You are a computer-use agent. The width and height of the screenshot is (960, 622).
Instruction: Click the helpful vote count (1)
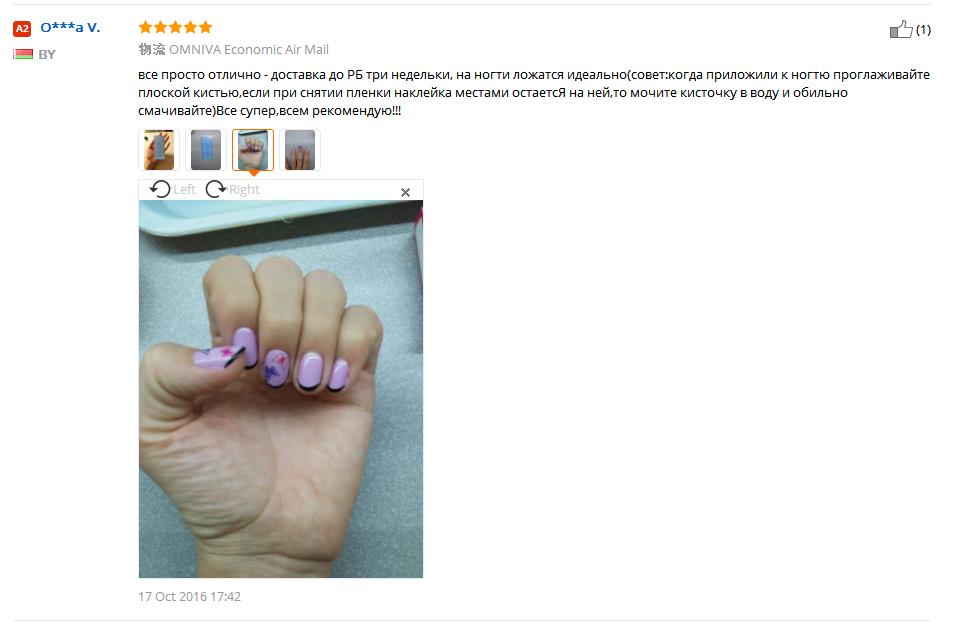[x=923, y=29]
